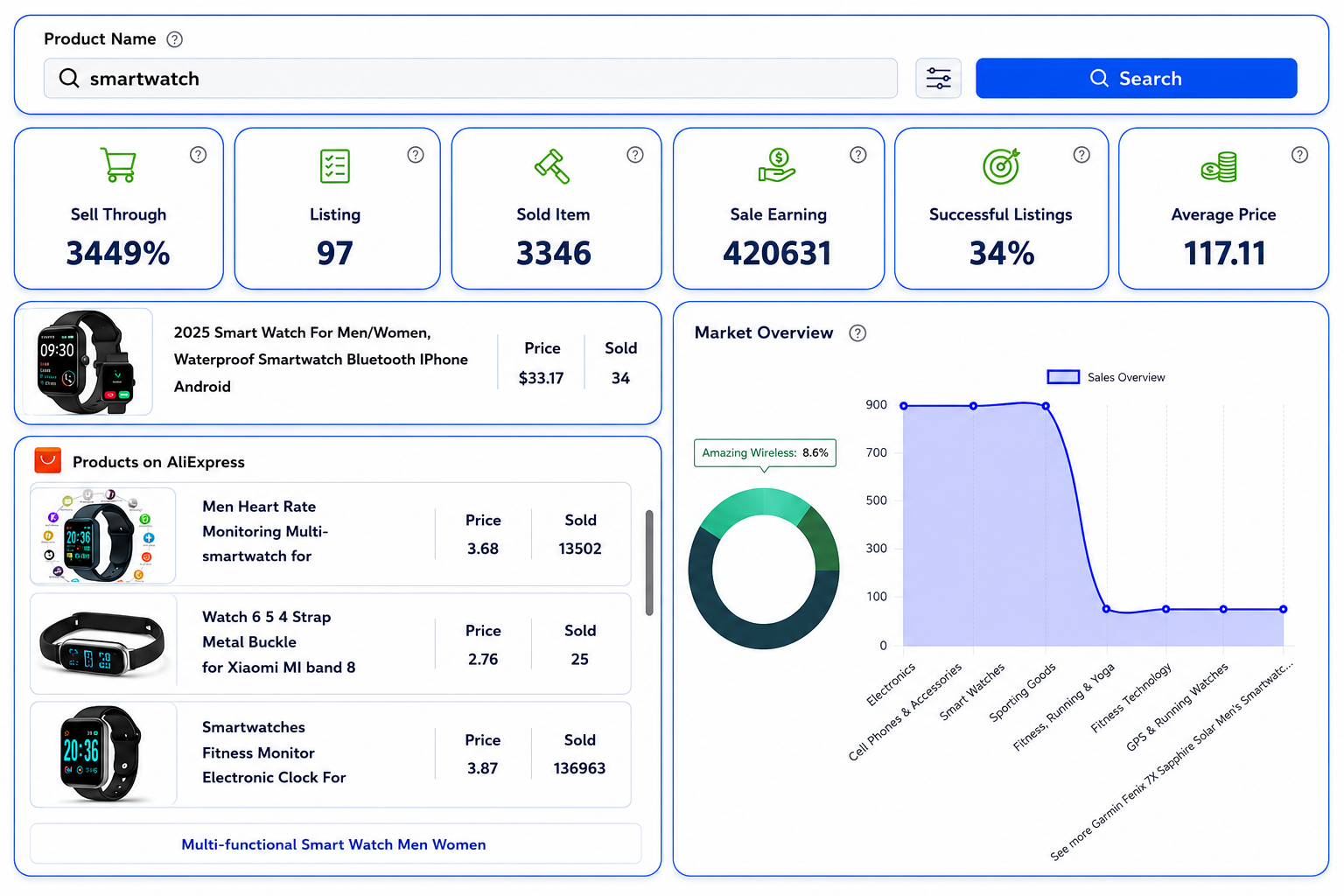Viewport: 1344px width, 896px height.
Task: Open the Watch 6 5 4 Strap thumbnail
Action: tap(103, 645)
